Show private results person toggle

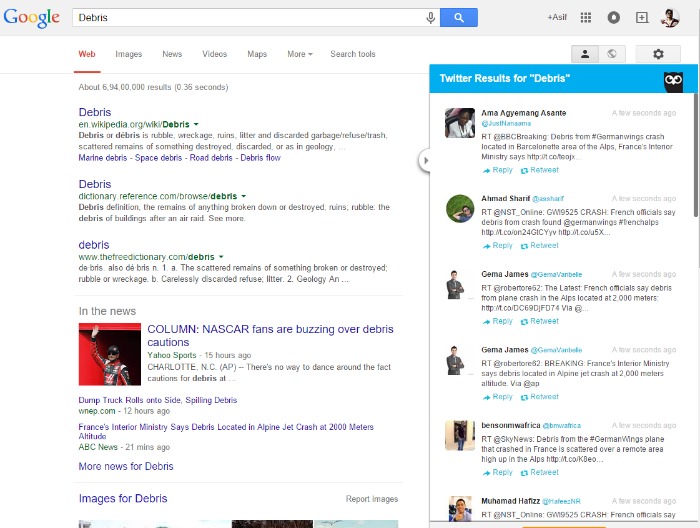tap(585, 54)
